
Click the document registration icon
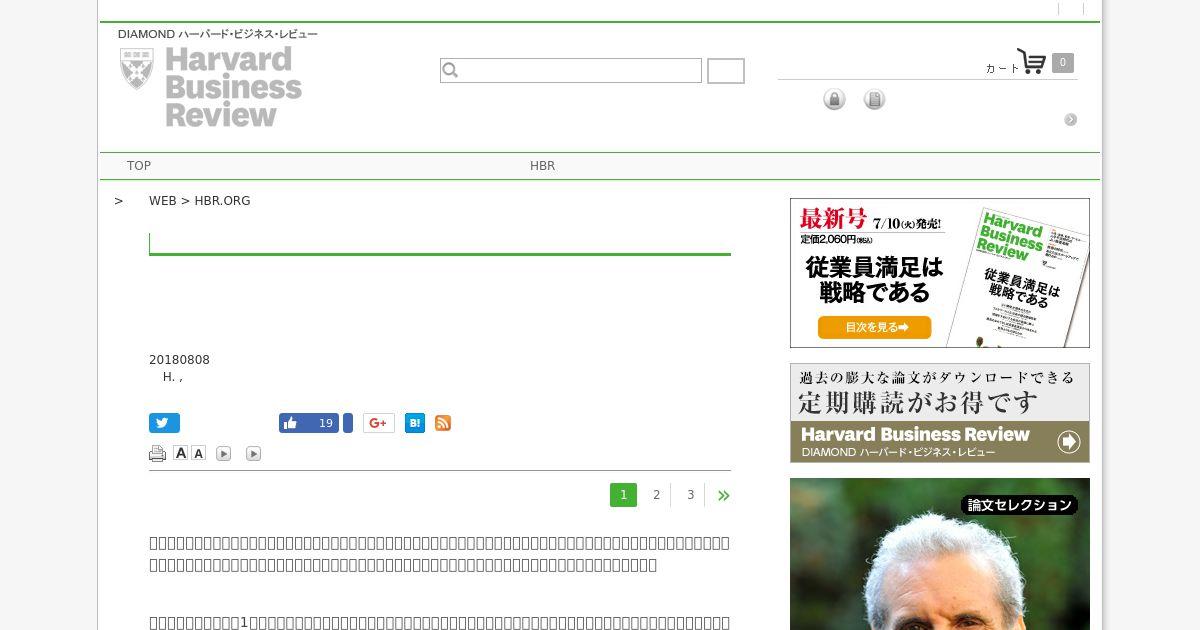click(x=874, y=99)
